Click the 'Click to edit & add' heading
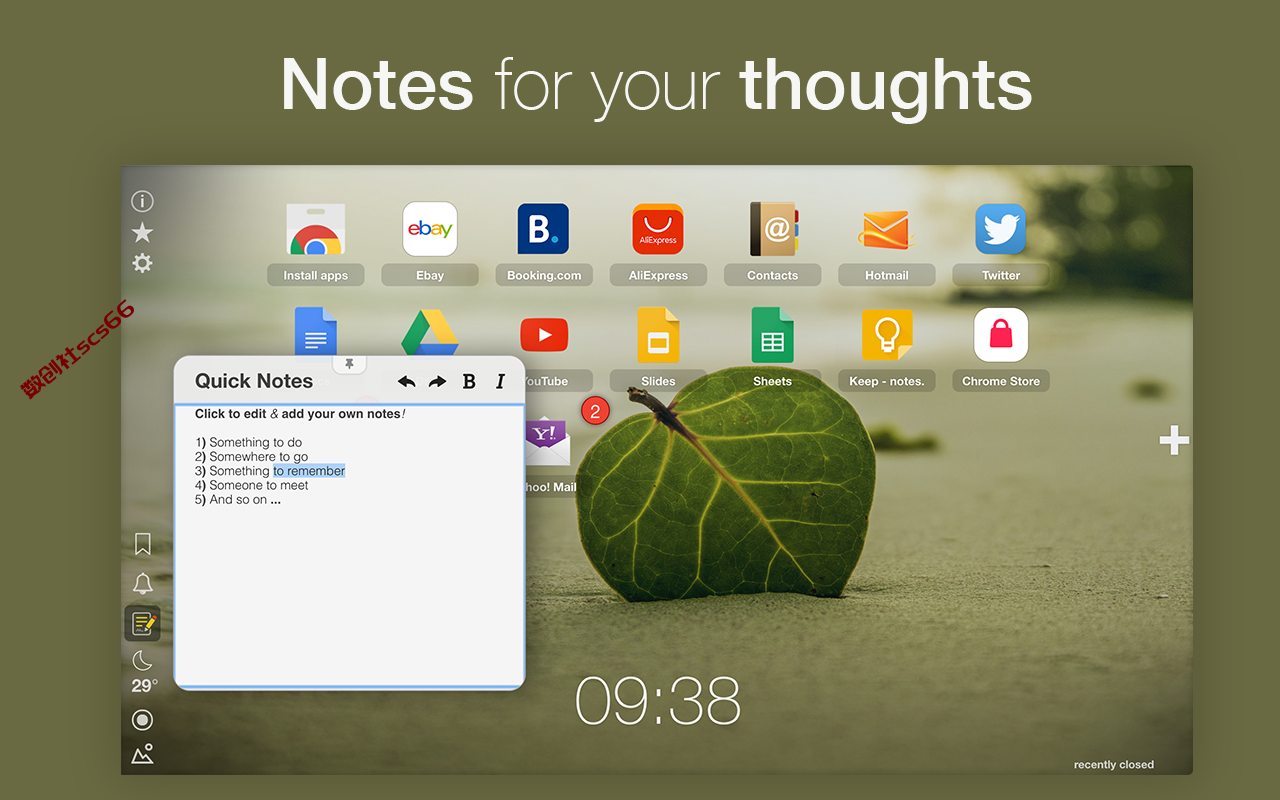The width and height of the screenshot is (1280, 800). click(300, 414)
